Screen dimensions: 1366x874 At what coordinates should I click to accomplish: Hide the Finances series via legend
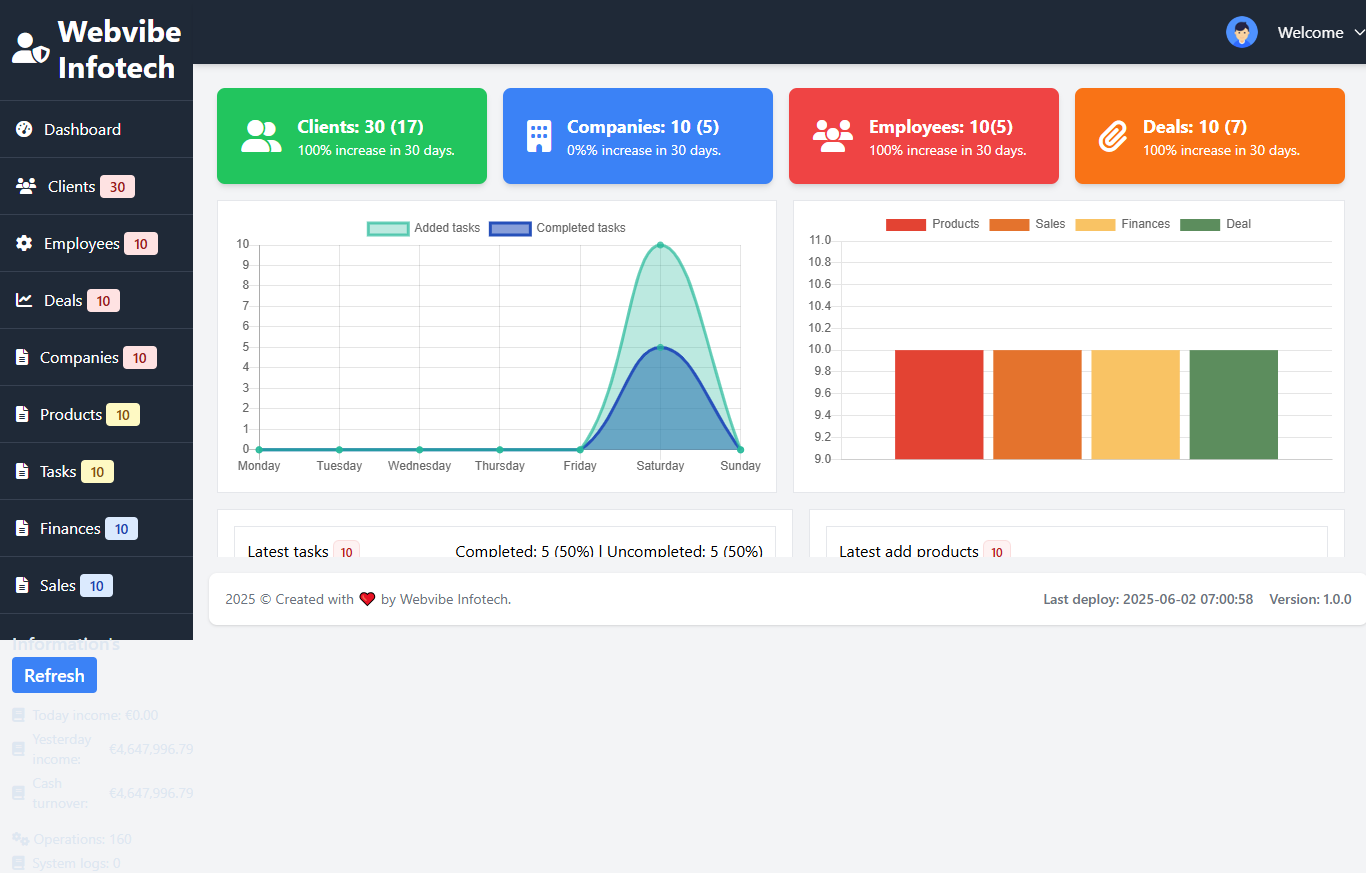pos(1122,224)
